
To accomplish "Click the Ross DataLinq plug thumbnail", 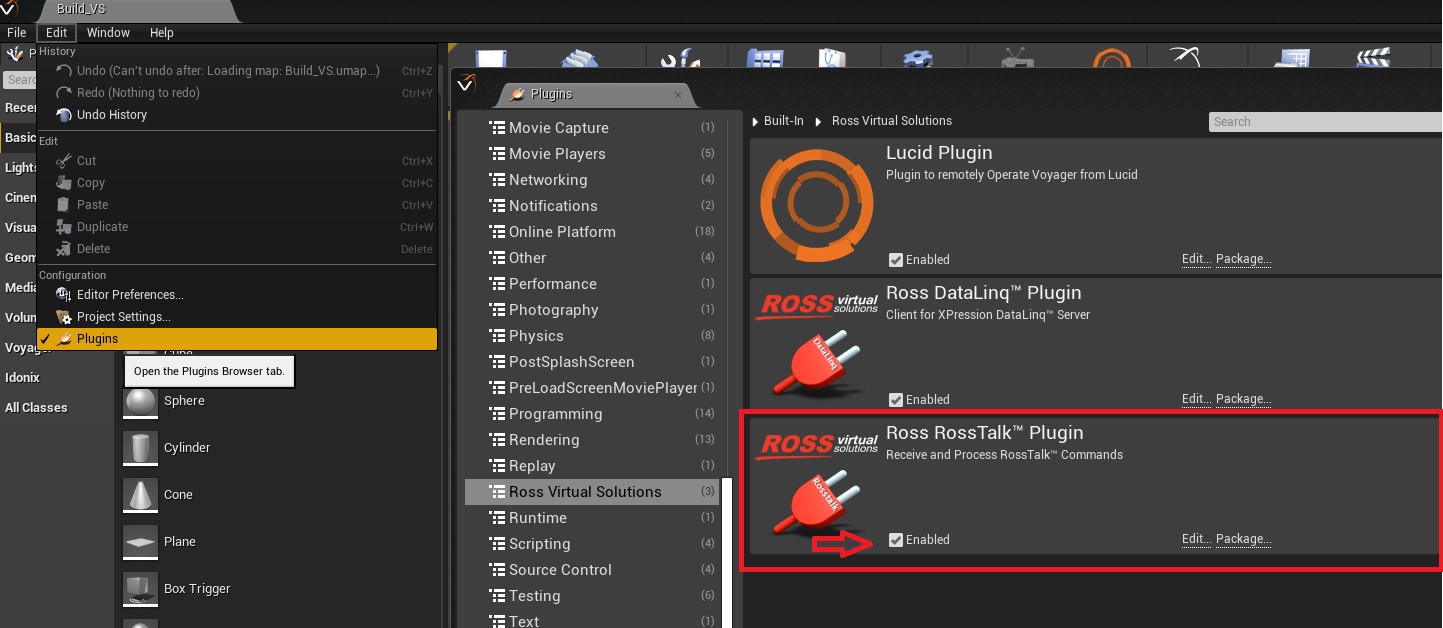I will (815, 346).
